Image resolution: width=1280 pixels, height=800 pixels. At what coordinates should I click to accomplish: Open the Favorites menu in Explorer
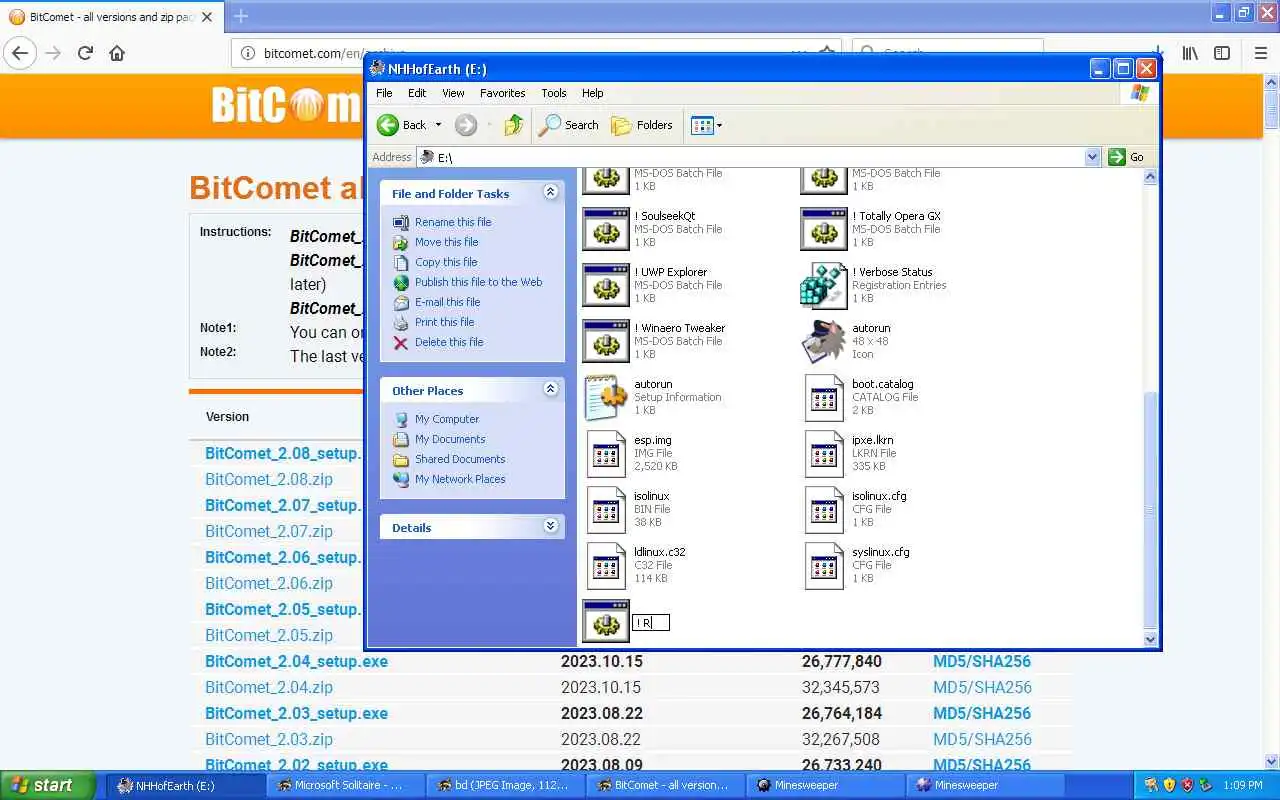tap(502, 93)
